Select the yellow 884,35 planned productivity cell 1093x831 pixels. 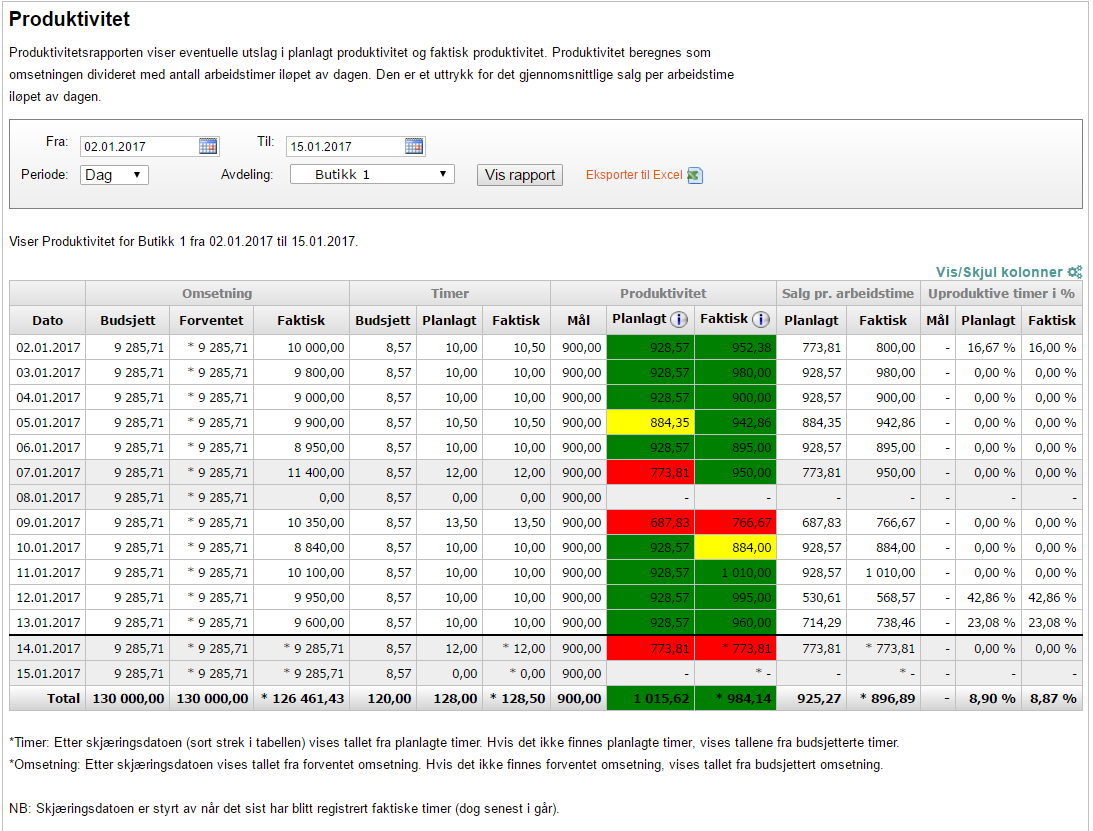coord(650,422)
